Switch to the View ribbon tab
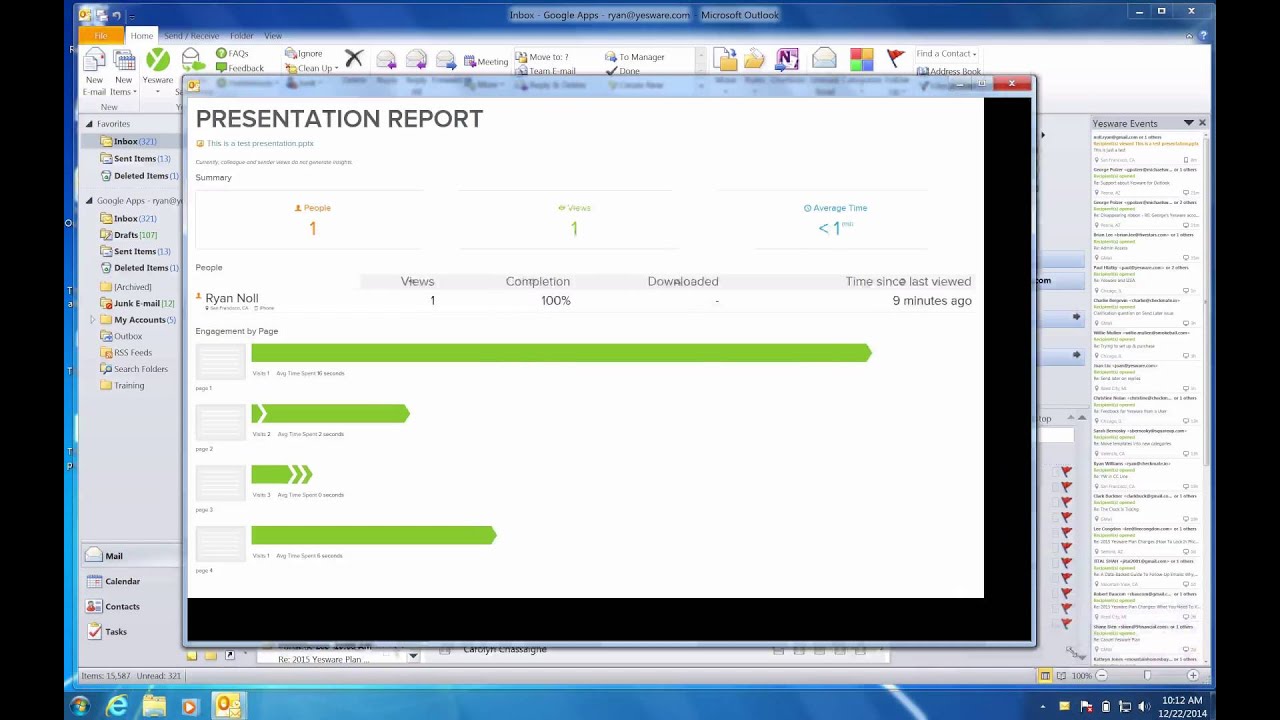The image size is (1280, 720). [272, 36]
